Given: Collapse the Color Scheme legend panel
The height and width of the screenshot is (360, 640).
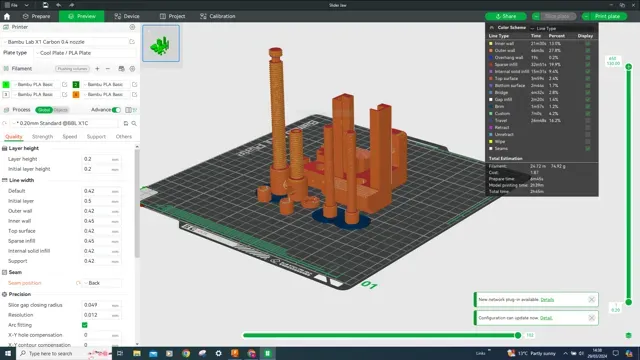Looking at the screenshot, I should pos(491,28).
